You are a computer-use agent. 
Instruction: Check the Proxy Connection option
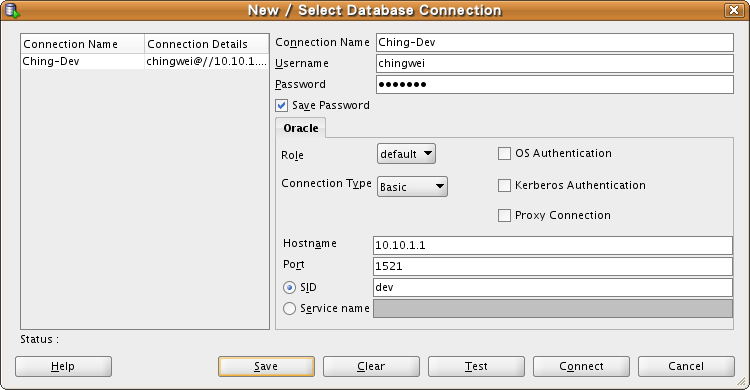[504, 215]
